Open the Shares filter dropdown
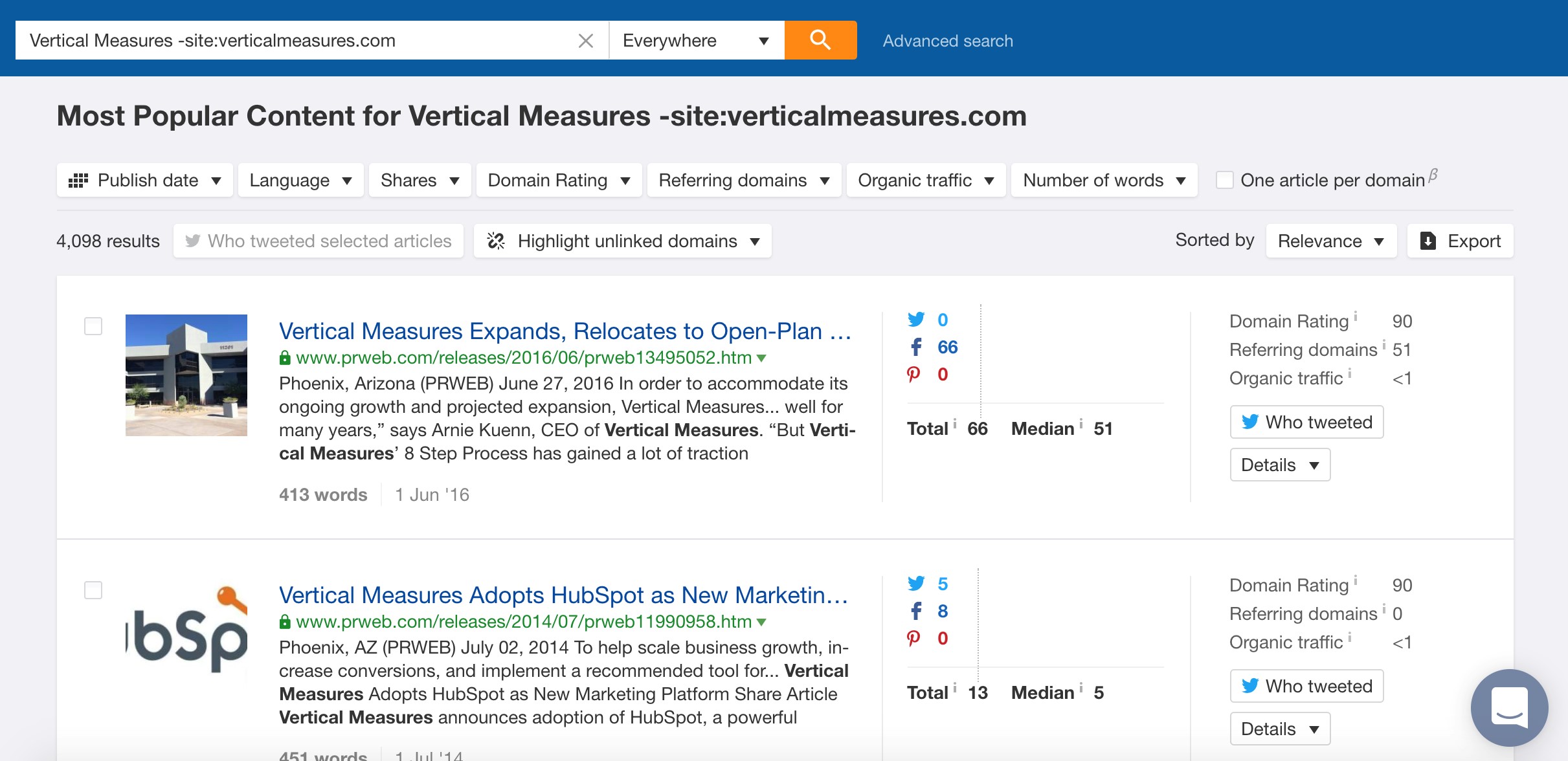Screen dimensions: 1568x761 pyautogui.click(x=420, y=180)
